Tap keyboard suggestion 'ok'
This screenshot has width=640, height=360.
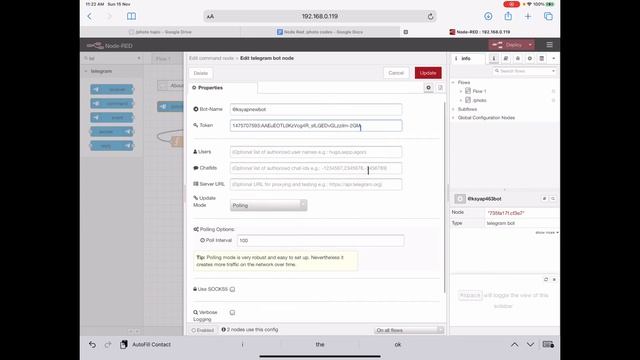(x=398, y=344)
